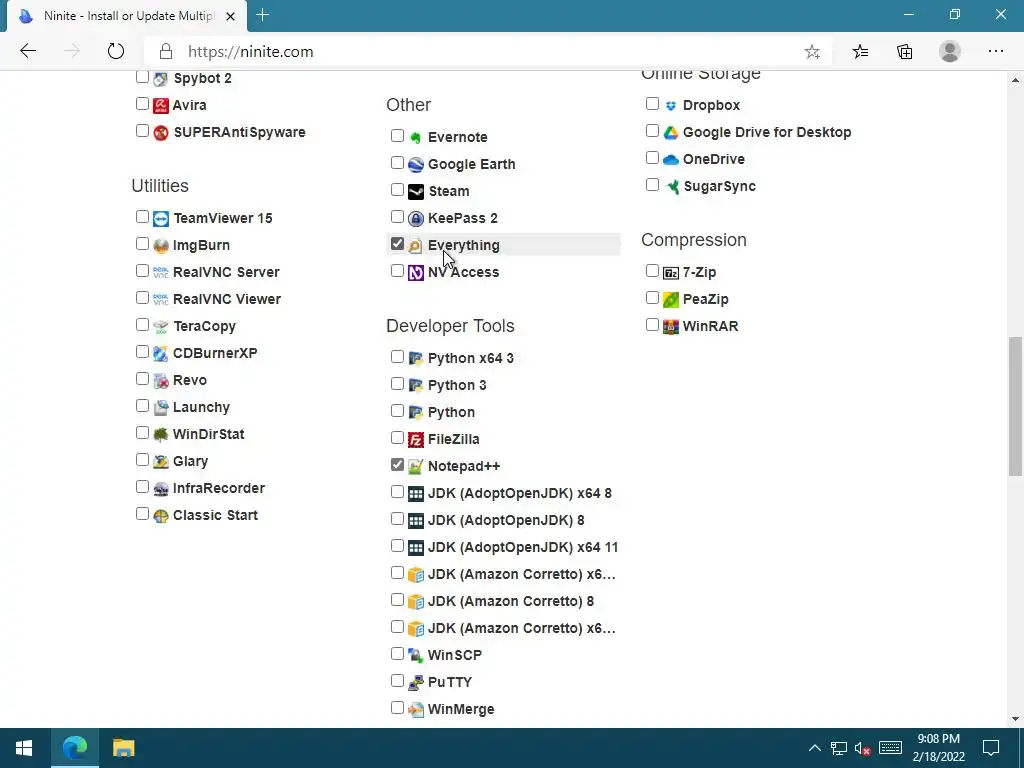1024x768 pixels.
Task: Add this page to favorites star
Action: point(812,52)
